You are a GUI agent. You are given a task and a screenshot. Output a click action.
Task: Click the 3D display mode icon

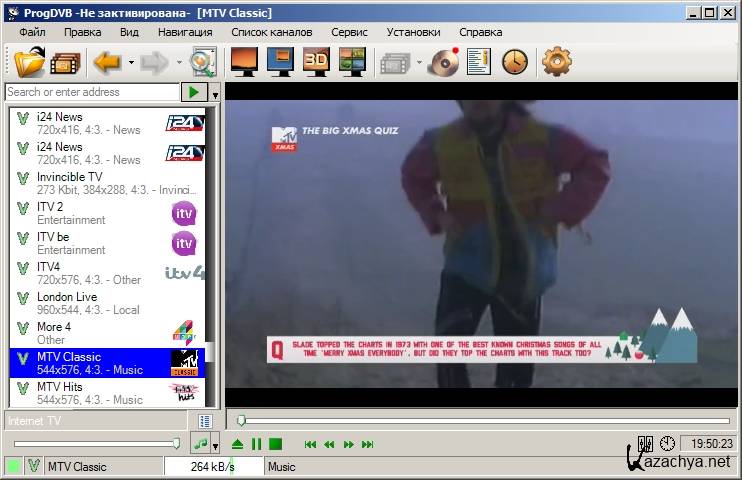[317, 63]
